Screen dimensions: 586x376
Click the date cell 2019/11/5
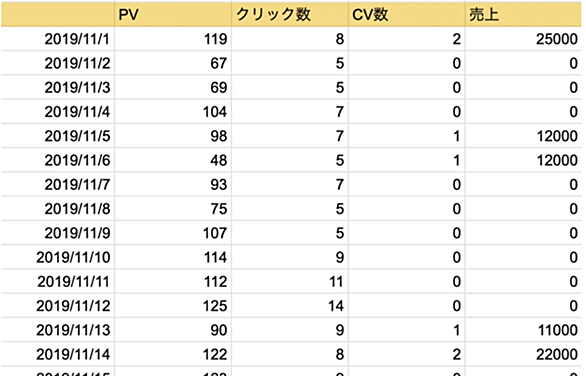pos(58,136)
